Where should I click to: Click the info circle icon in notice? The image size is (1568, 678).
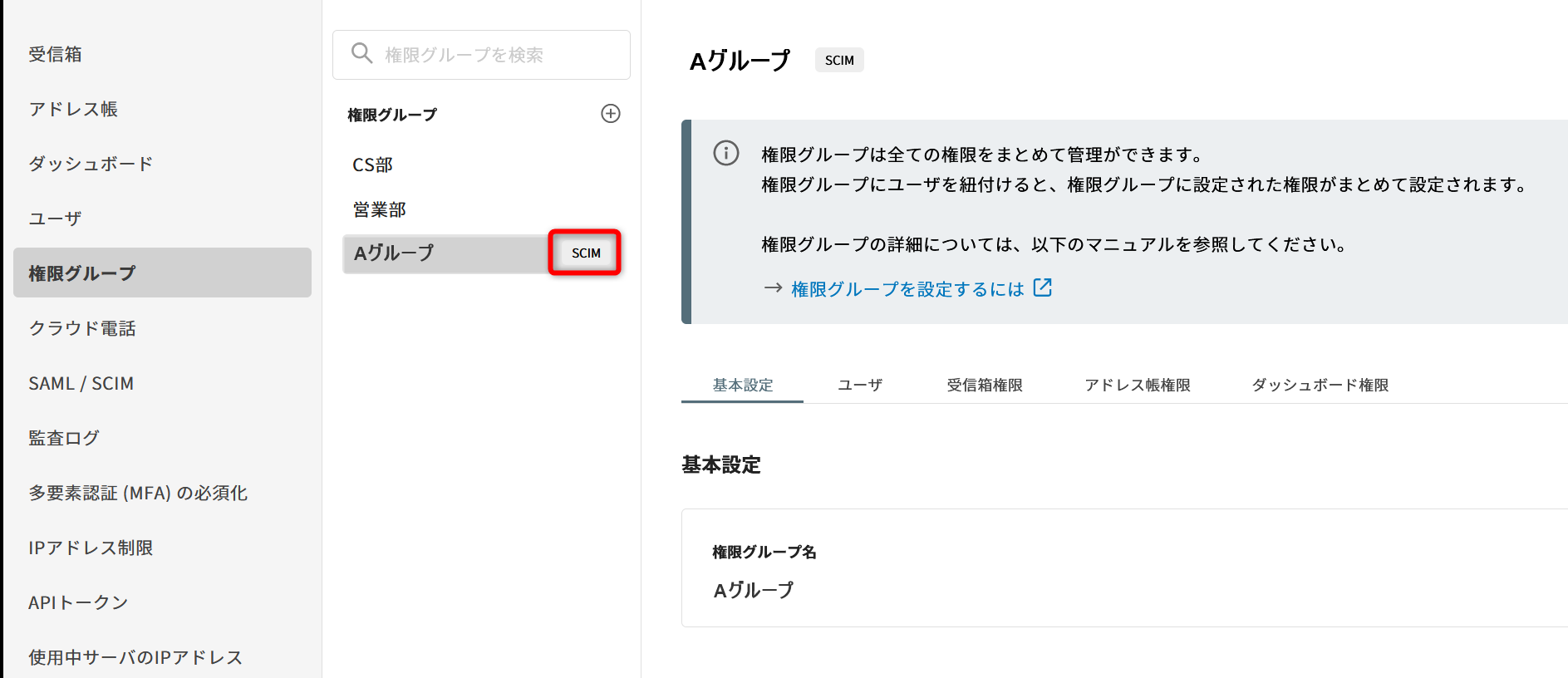pos(726,154)
